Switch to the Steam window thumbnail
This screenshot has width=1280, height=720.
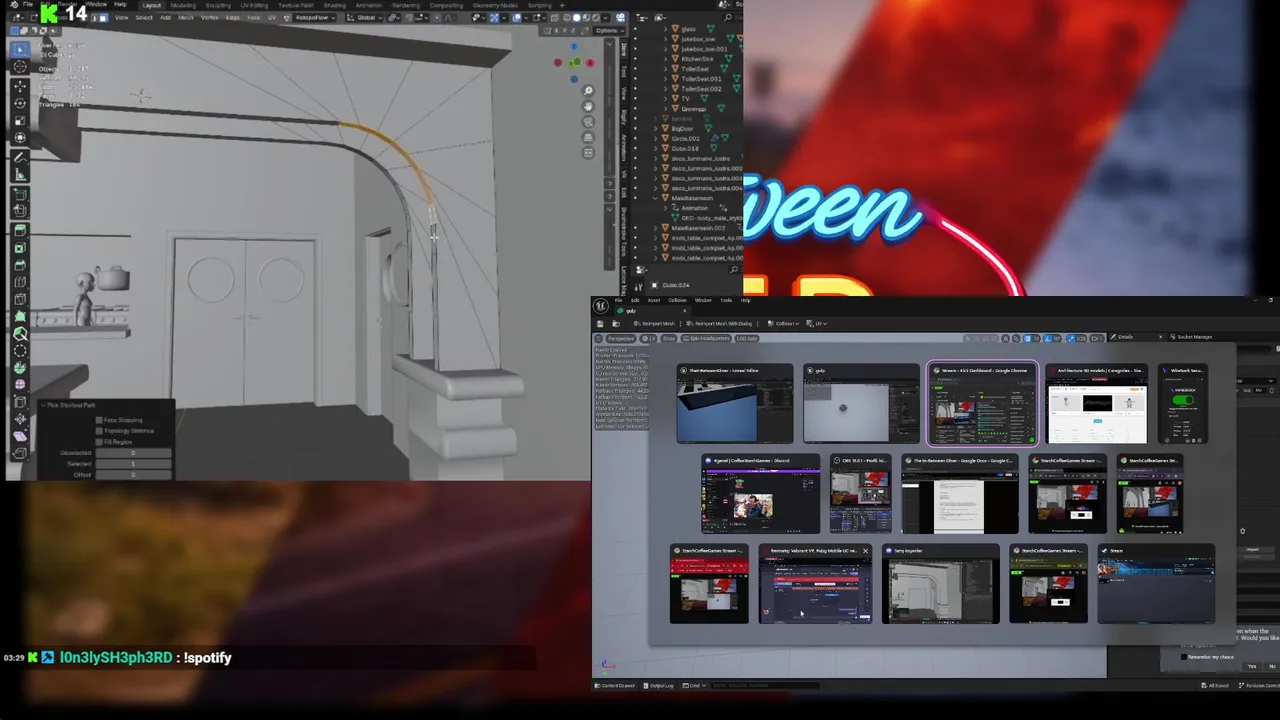click(1157, 584)
